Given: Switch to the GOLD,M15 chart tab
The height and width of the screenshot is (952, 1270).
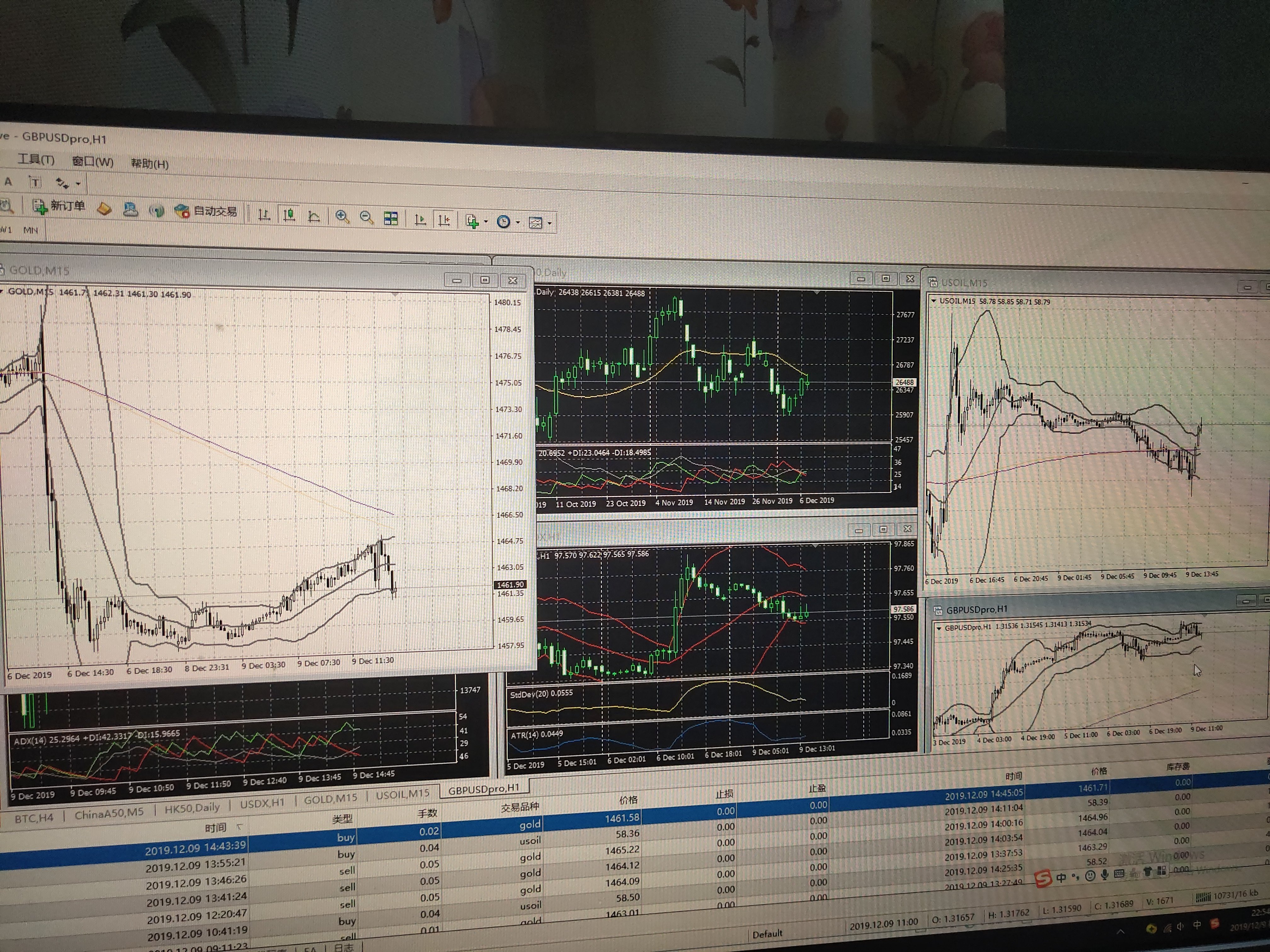Looking at the screenshot, I should (x=331, y=798).
